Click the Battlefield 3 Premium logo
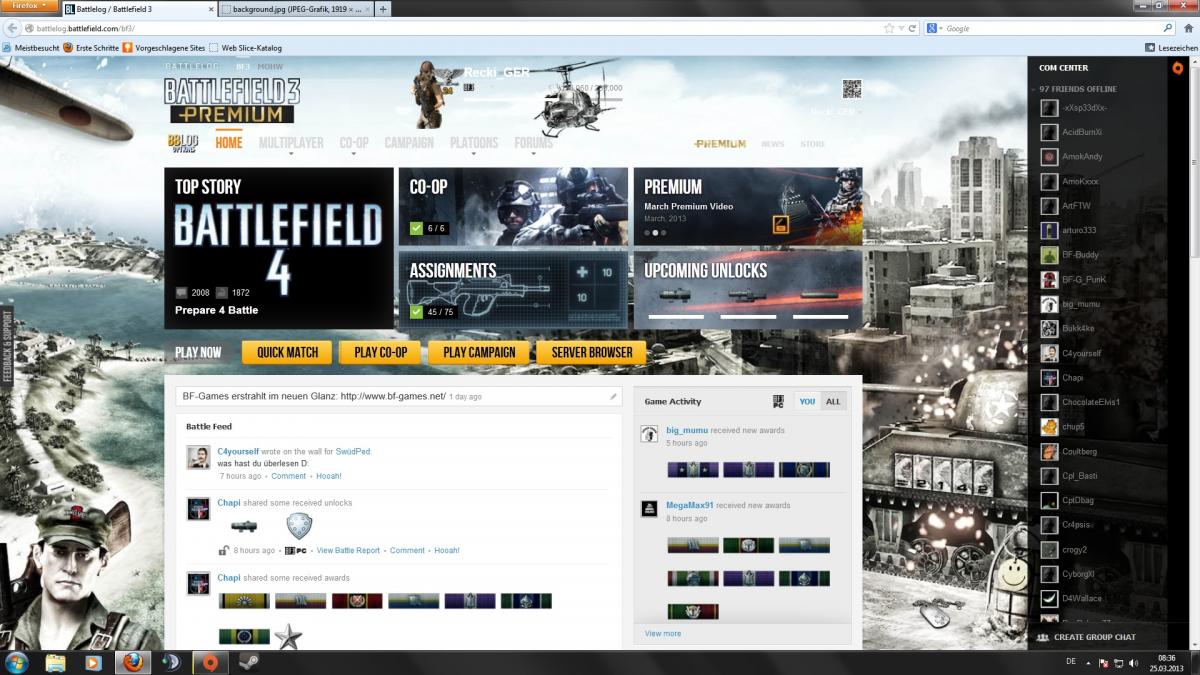This screenshot has width=1200, height=675. coord(231,100)
